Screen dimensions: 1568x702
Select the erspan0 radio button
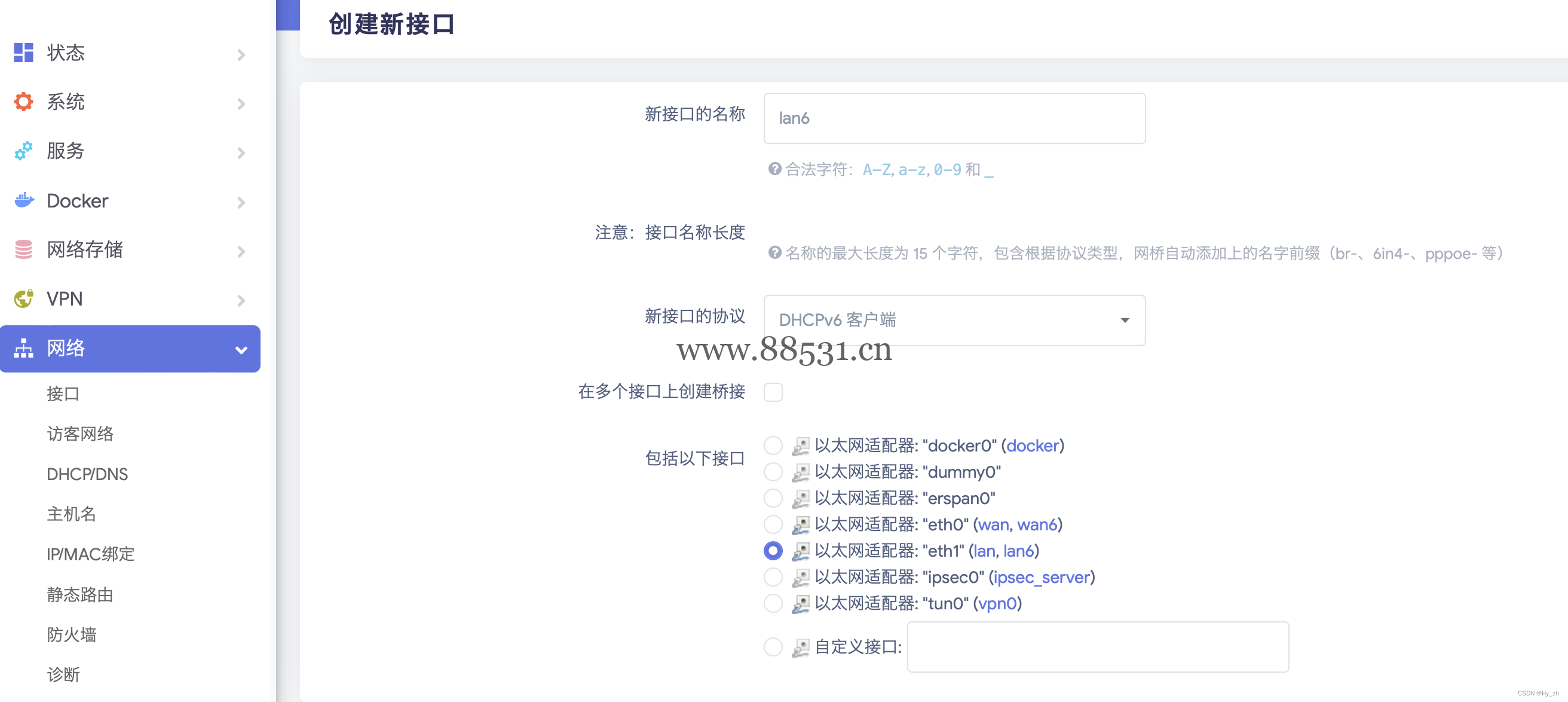pos(773,498)
